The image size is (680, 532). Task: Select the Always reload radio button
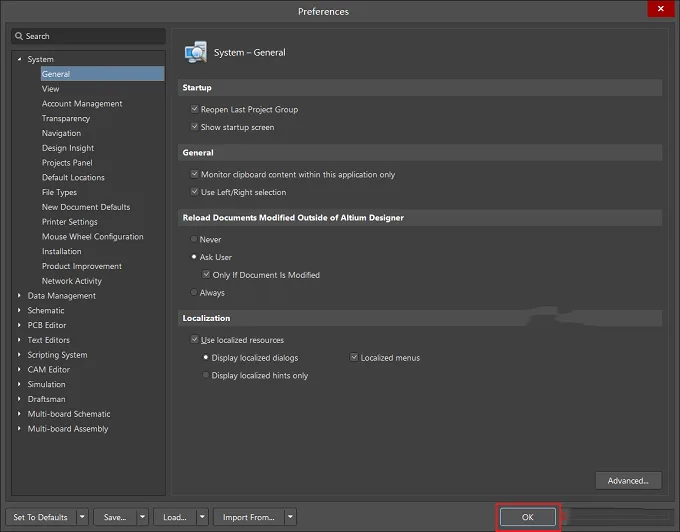pyautogui.click(x=194, y=293)
